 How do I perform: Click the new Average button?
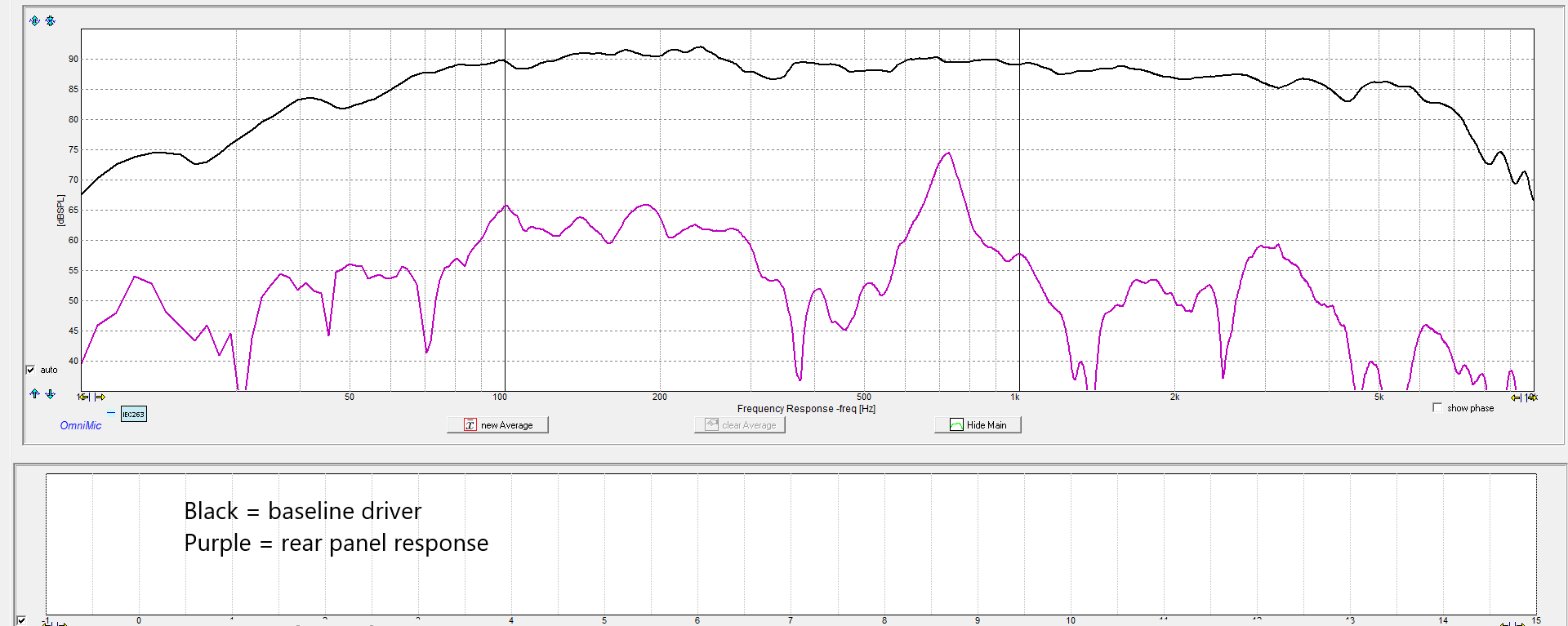tap(497, 425)
